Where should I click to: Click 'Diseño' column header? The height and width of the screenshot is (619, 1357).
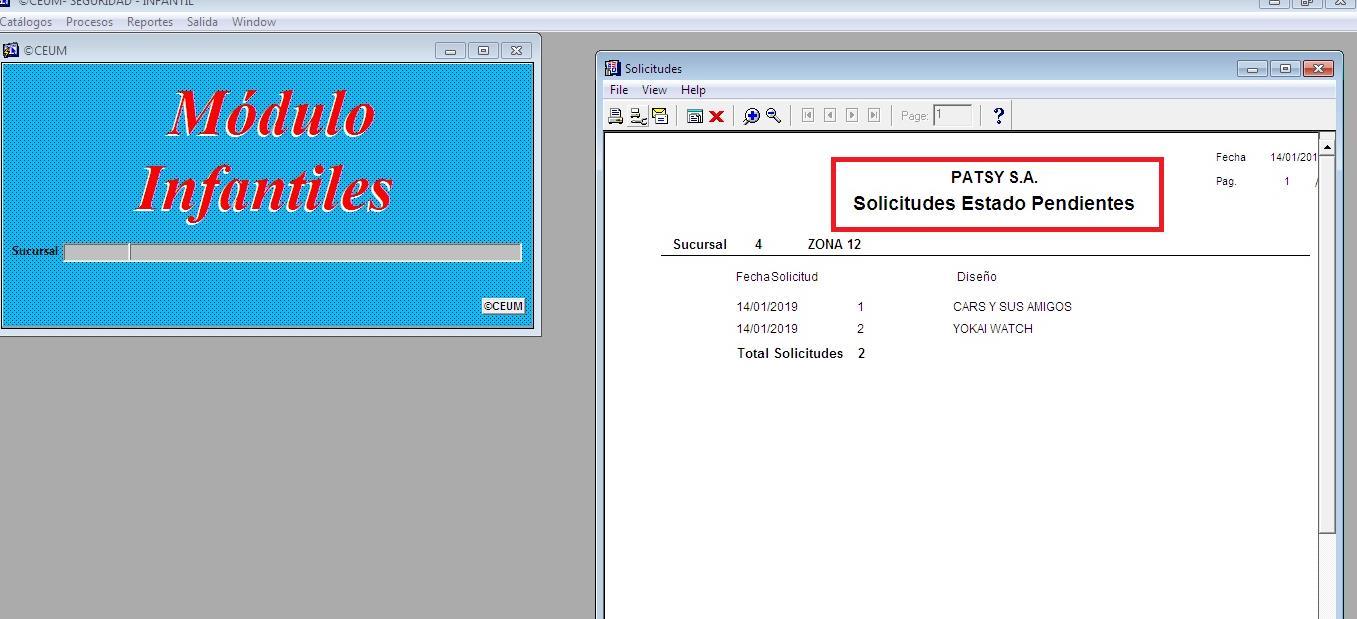tap(976, 277)
